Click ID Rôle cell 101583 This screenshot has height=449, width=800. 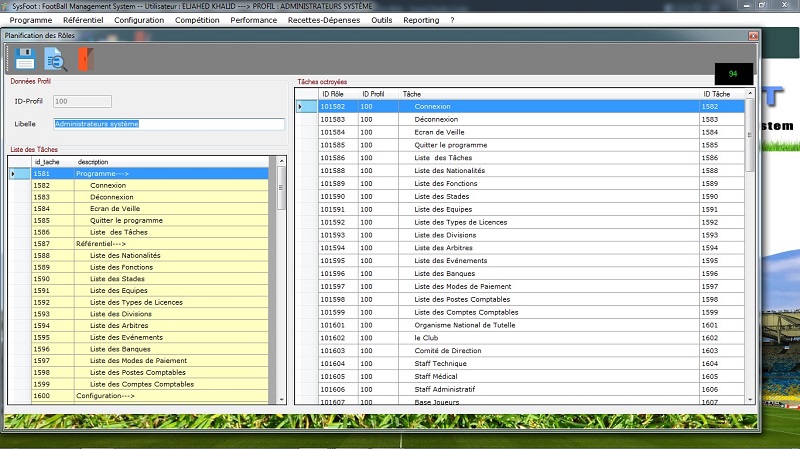pyautogui.click(x=338, y=119)
